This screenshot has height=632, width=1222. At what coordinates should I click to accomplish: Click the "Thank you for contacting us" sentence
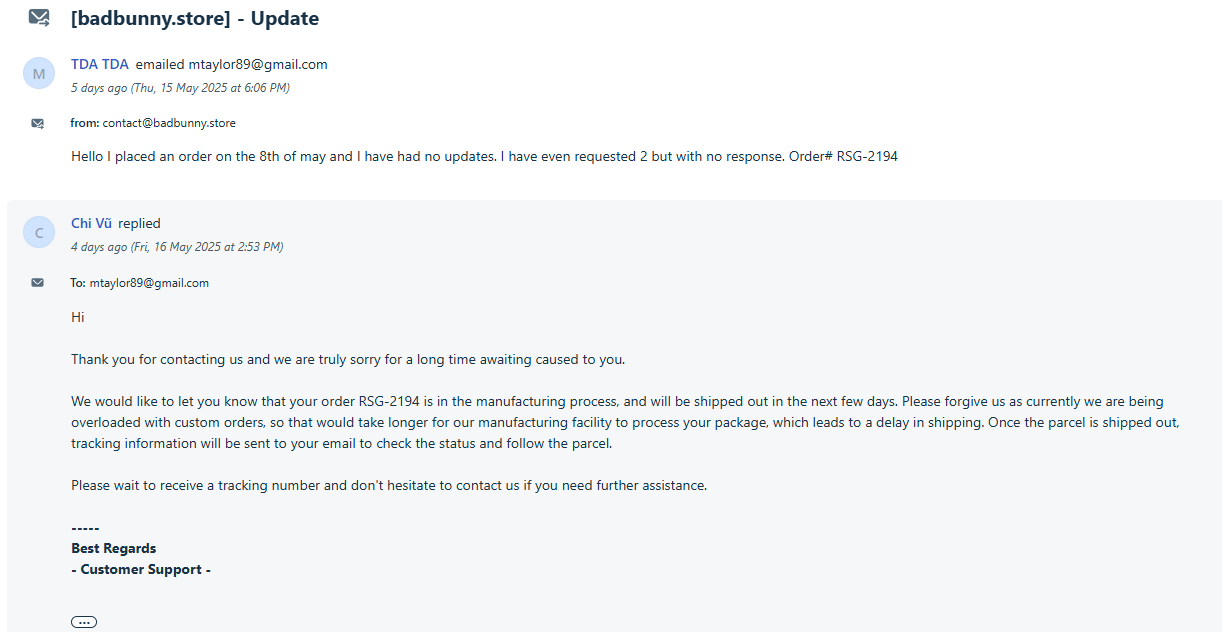coord(348,359)
